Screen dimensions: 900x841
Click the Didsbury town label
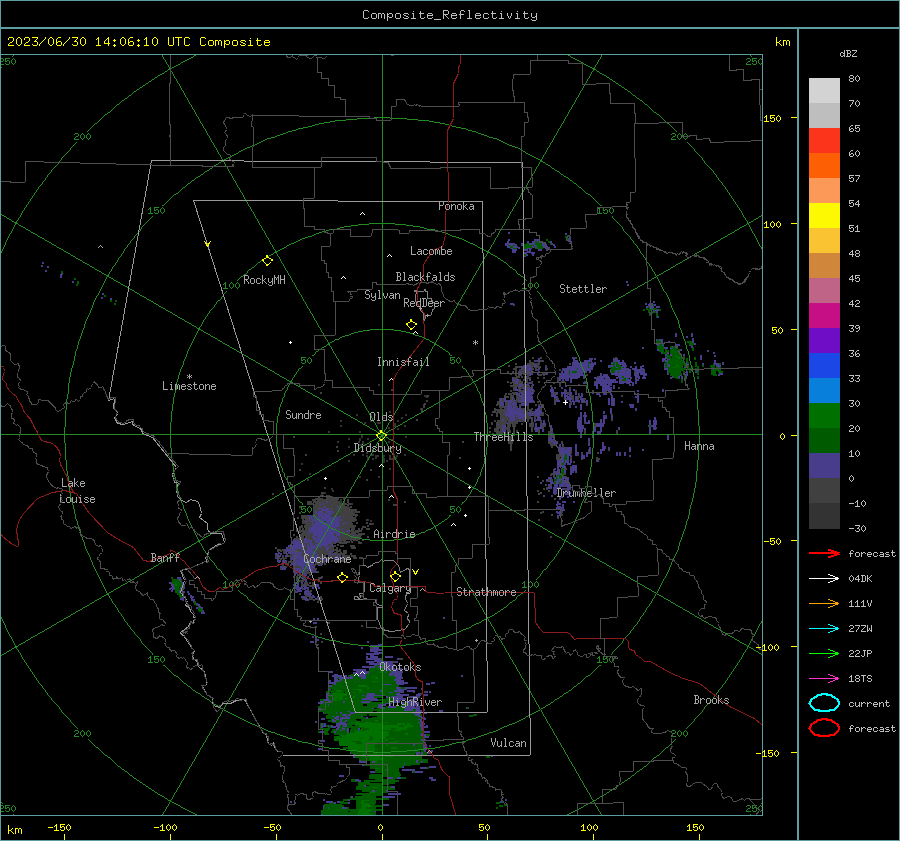point(377,448)
